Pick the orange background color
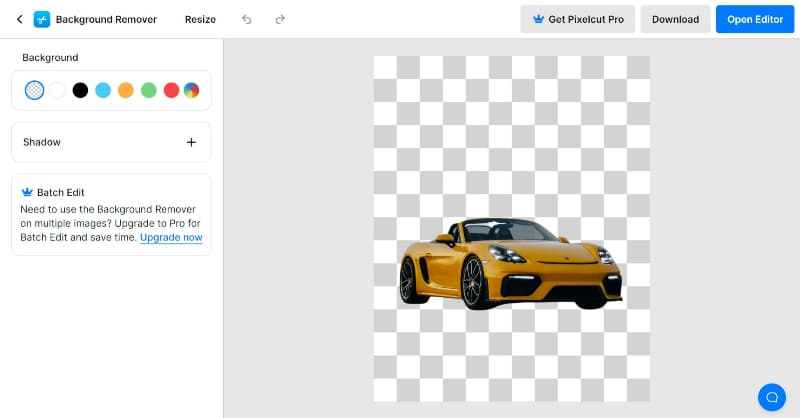 [x=126, y=90]
